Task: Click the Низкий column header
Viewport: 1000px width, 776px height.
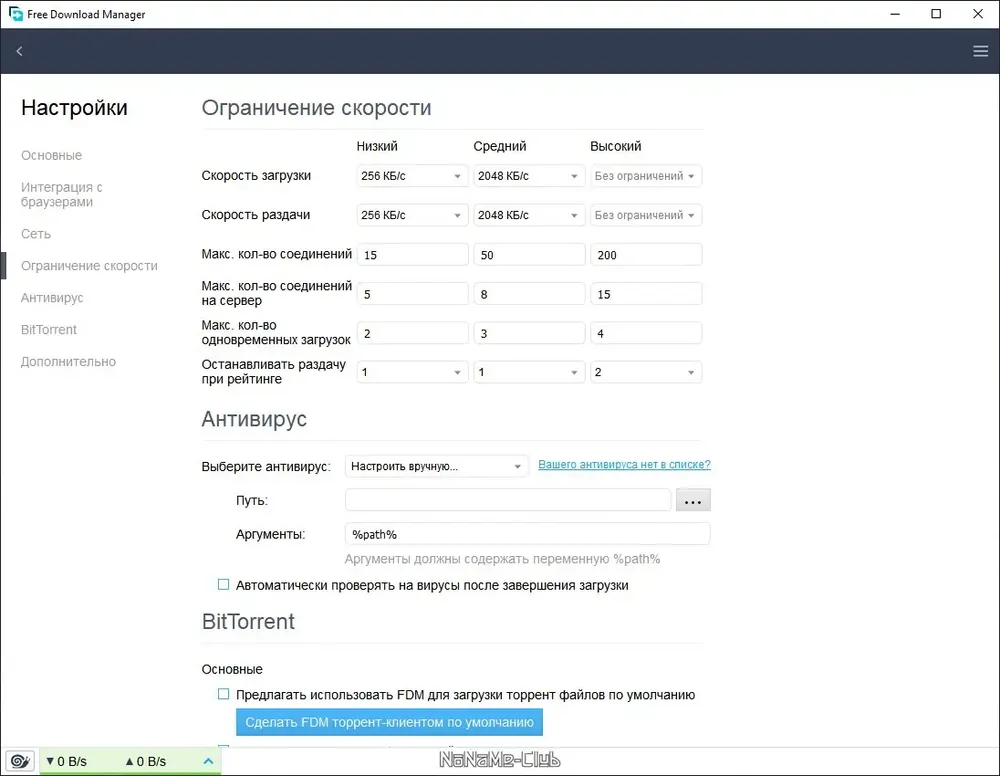Action: click(377, 147)
